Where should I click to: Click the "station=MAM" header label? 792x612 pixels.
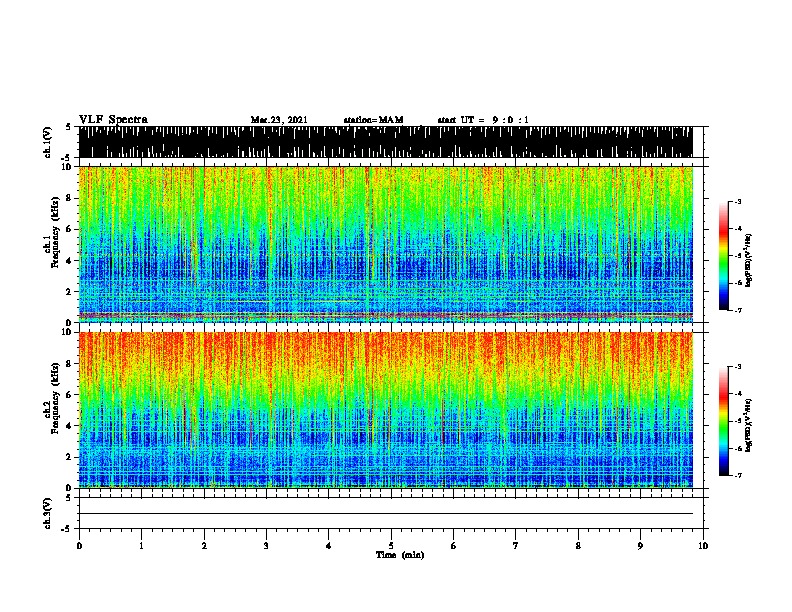(x=373, y=120)
